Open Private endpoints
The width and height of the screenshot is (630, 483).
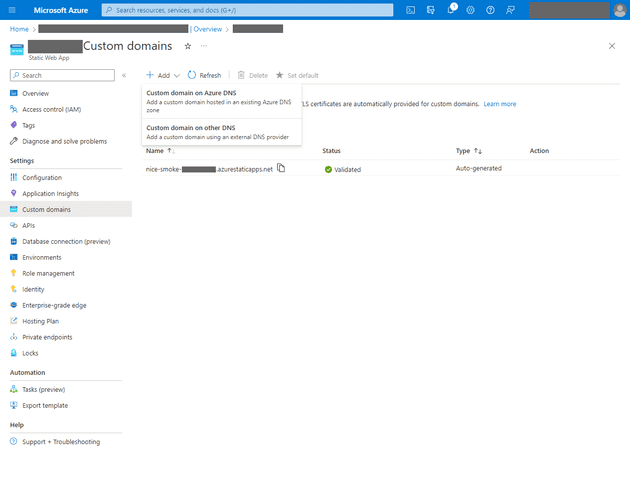pos(47,337)
